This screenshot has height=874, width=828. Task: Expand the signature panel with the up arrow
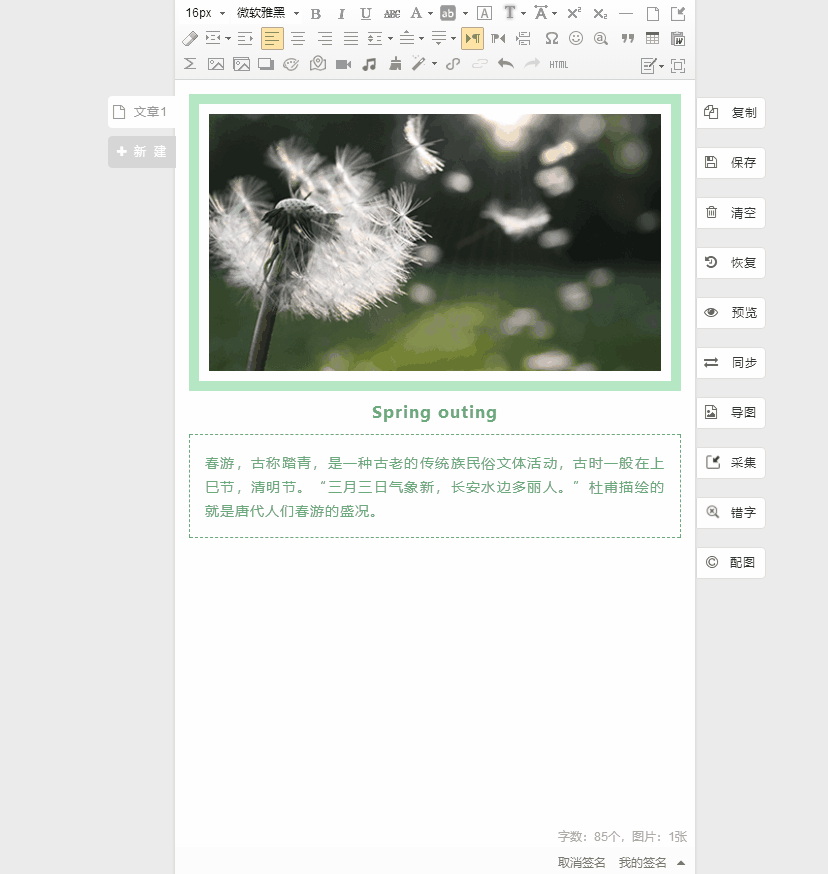click(681, 861)
